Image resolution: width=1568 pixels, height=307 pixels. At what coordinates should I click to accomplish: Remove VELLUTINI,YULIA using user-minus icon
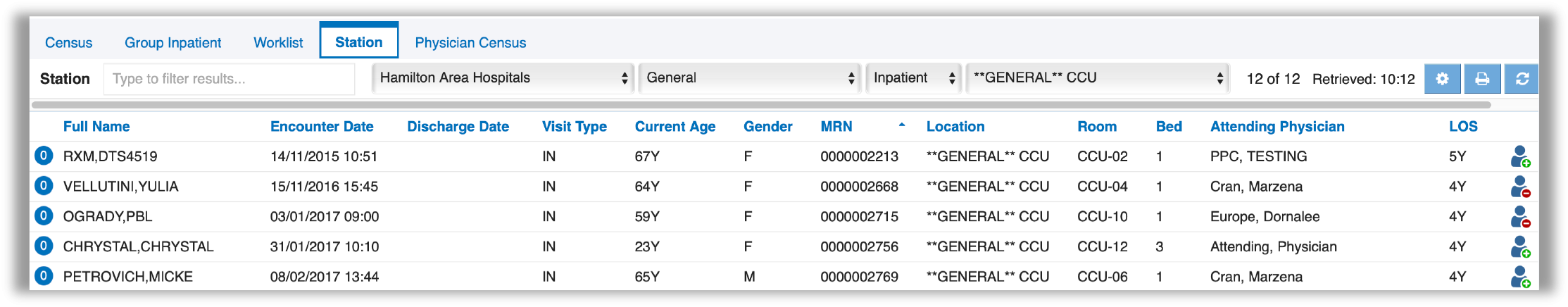1520,187
